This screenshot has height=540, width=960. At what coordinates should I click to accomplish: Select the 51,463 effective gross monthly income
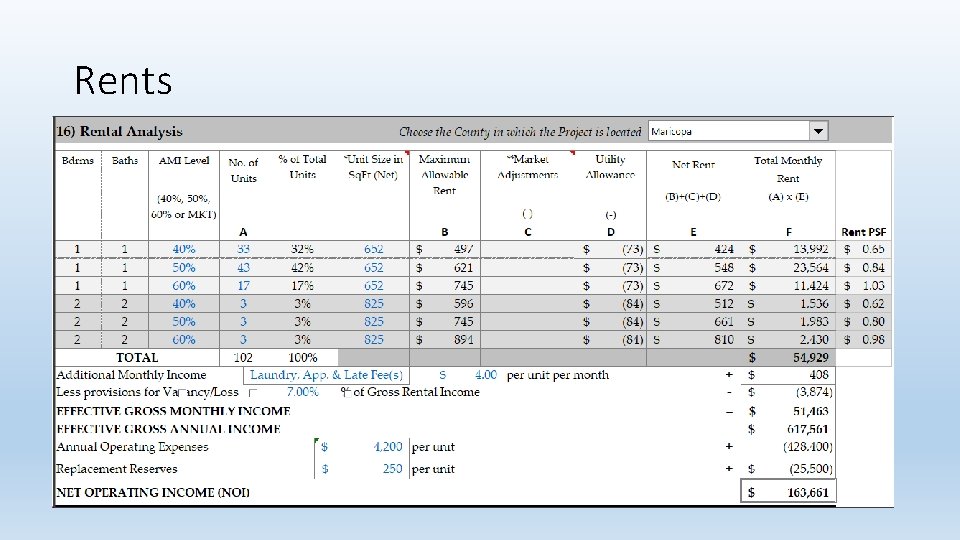click(811, 411)
